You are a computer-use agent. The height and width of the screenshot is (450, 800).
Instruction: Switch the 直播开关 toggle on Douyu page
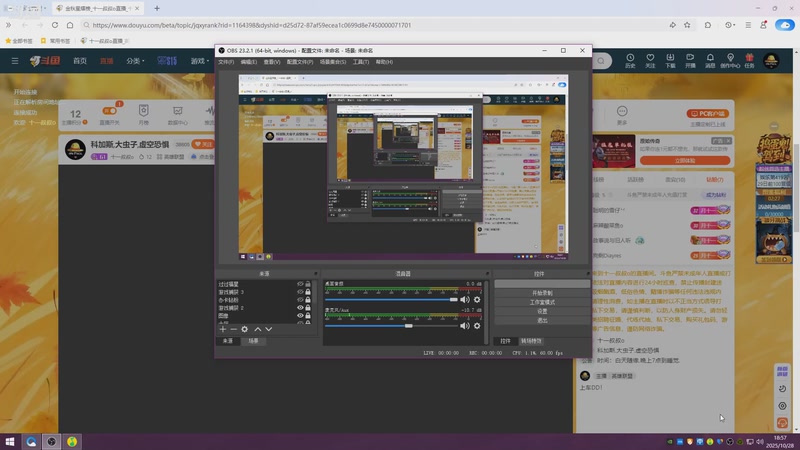pyautogui.click(x=109, y=111)
